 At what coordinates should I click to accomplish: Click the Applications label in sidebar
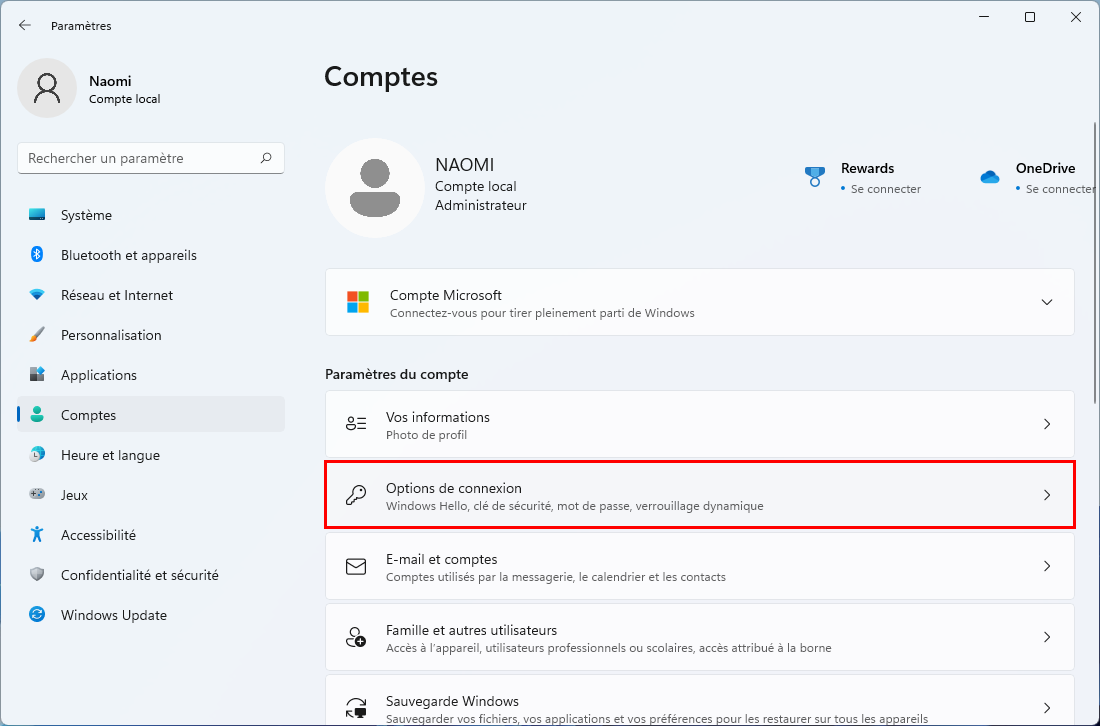coord(99,375)
